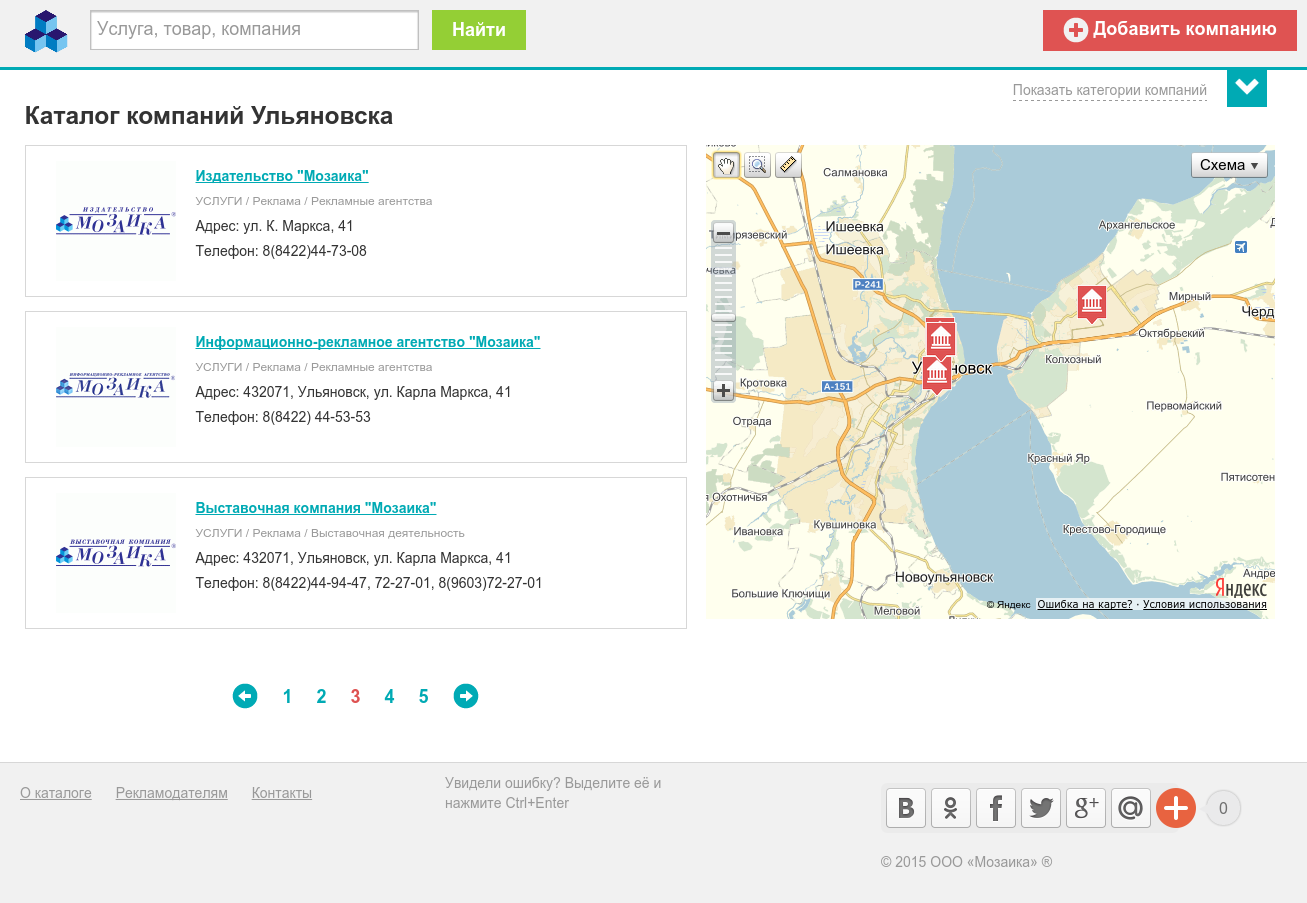
Task: Go to previous page arrow
Action: 245,696
